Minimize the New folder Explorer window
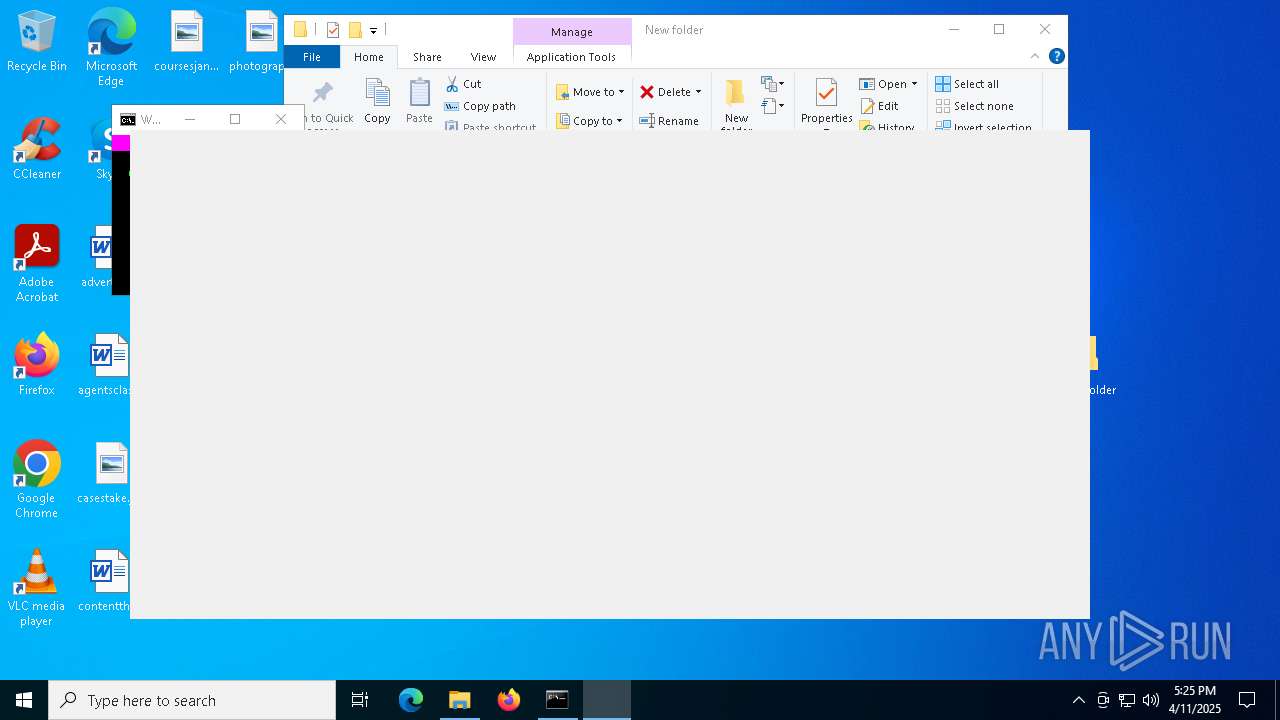The width and height of the screenshot is (1280, 720). [954, 30]
